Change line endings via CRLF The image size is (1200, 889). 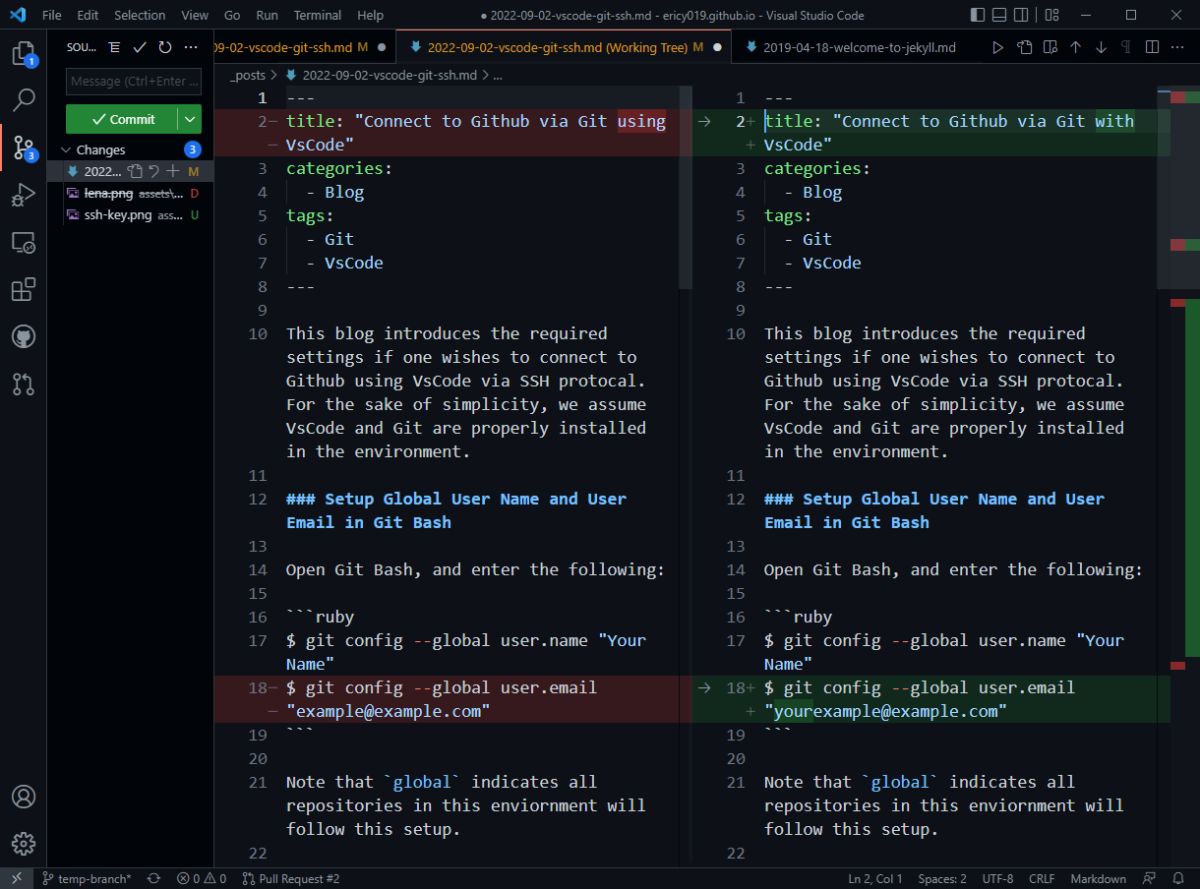click(1041, 879)
